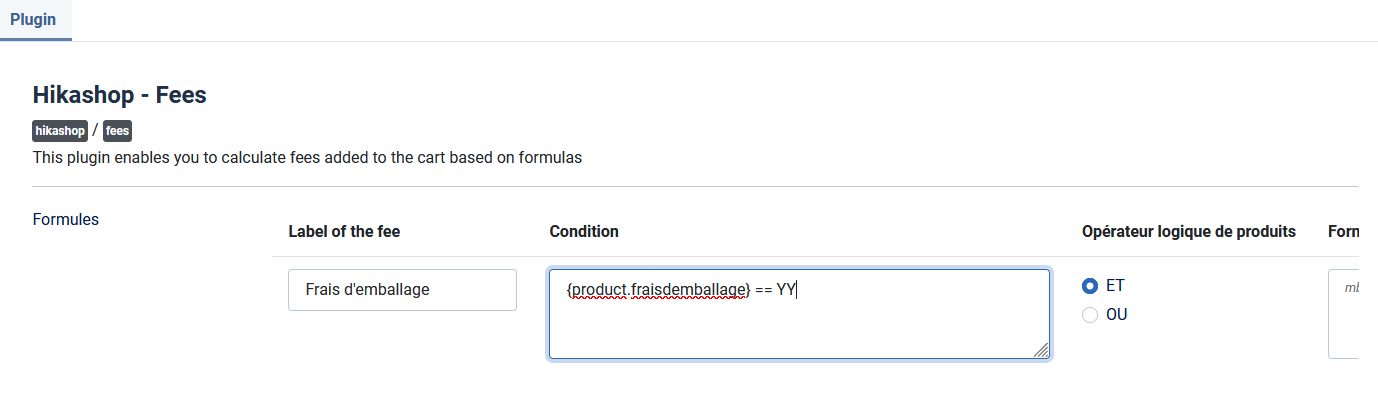The height and width of the screenshot is (406, 1378).
Task: Click the Condition column header
Action: coord(584,232)
